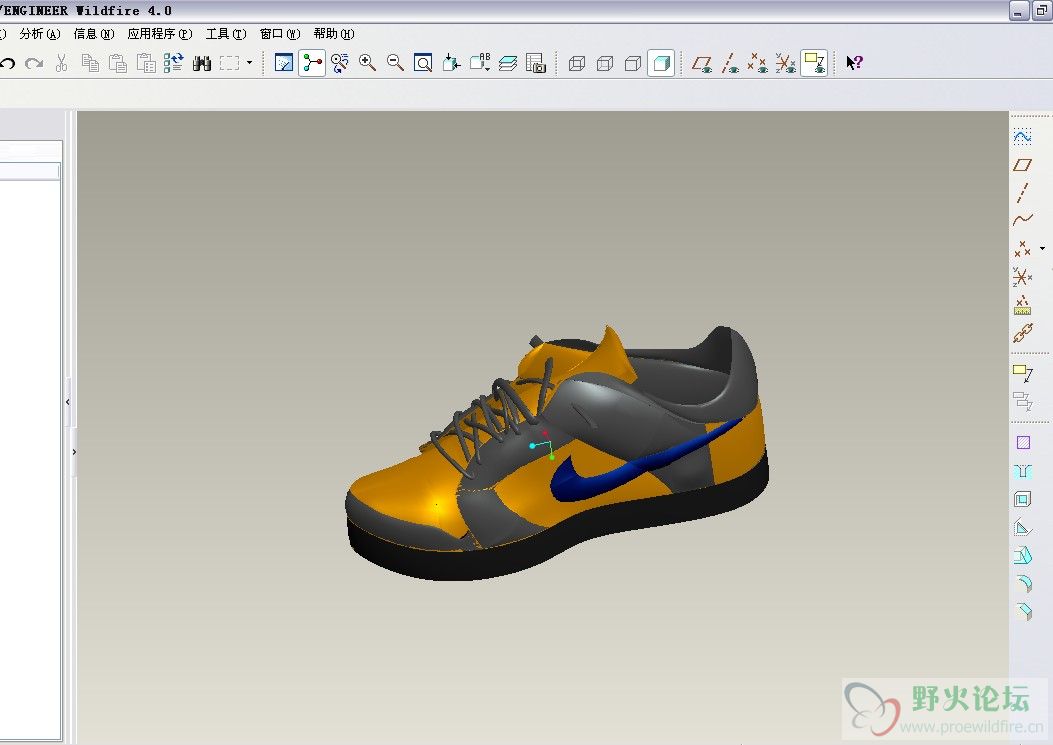
Task: Collapse the left navigator panel with the left arrow
Action: (68, 402)
